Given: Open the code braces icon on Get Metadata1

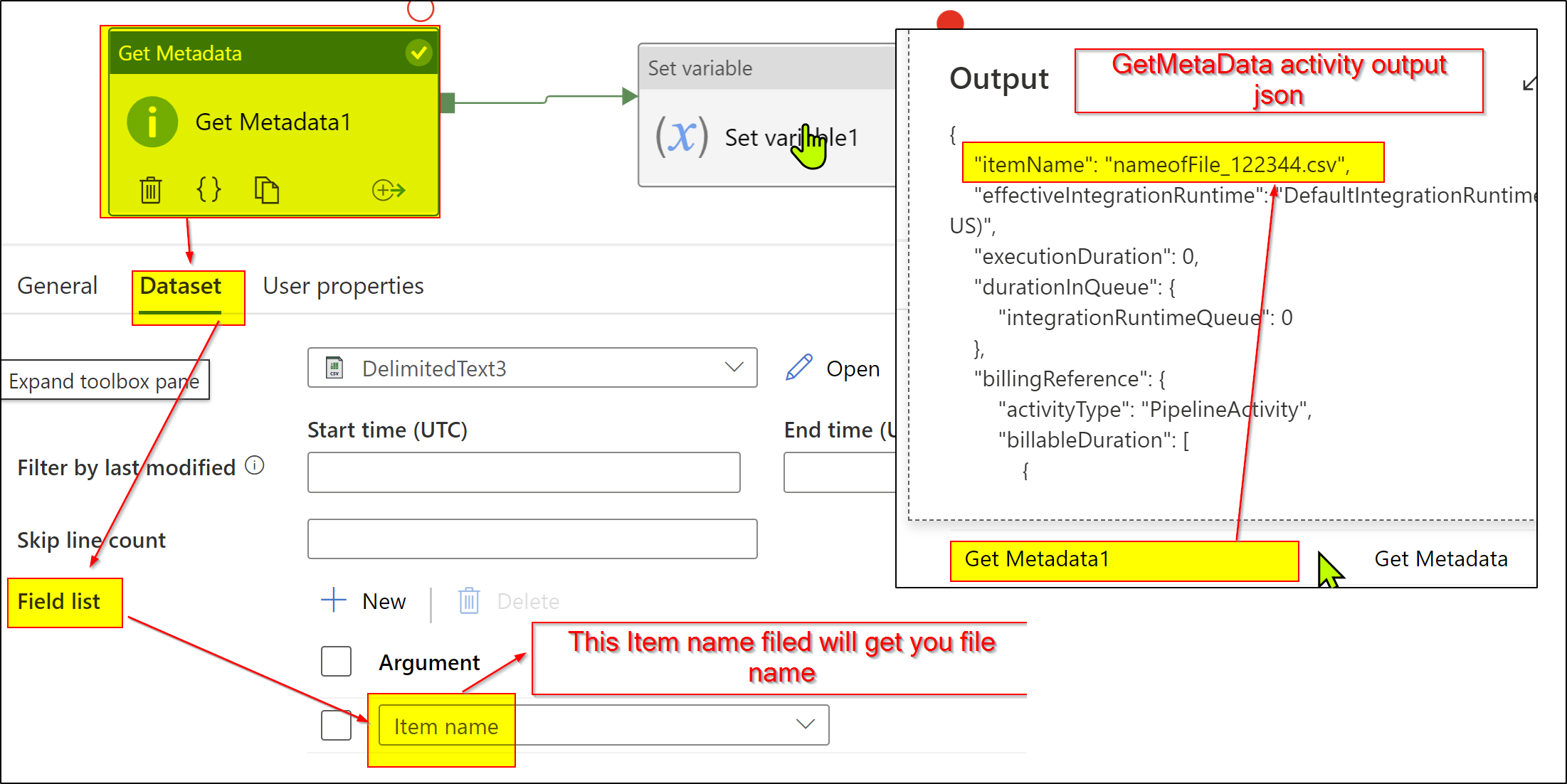Looking at the screenshot, I should pyautogui.click(x=209, y=189).
